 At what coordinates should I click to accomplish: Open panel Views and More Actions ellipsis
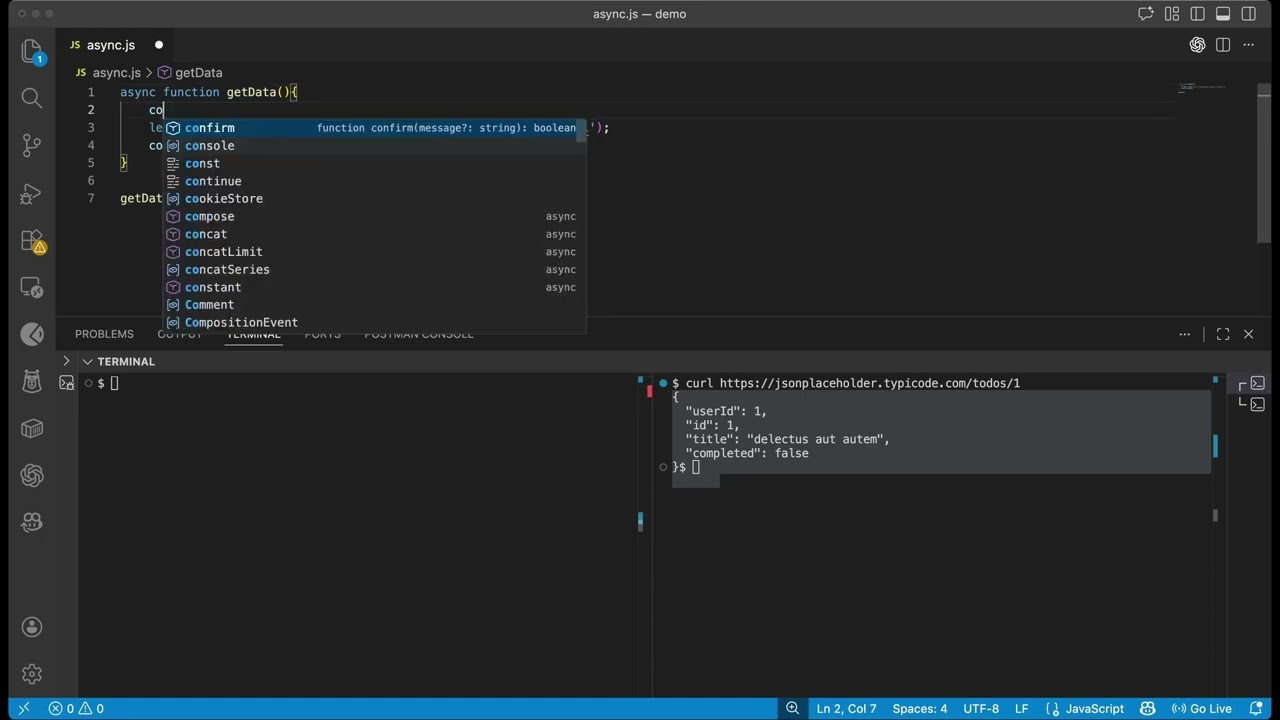tap(1185, 334)
